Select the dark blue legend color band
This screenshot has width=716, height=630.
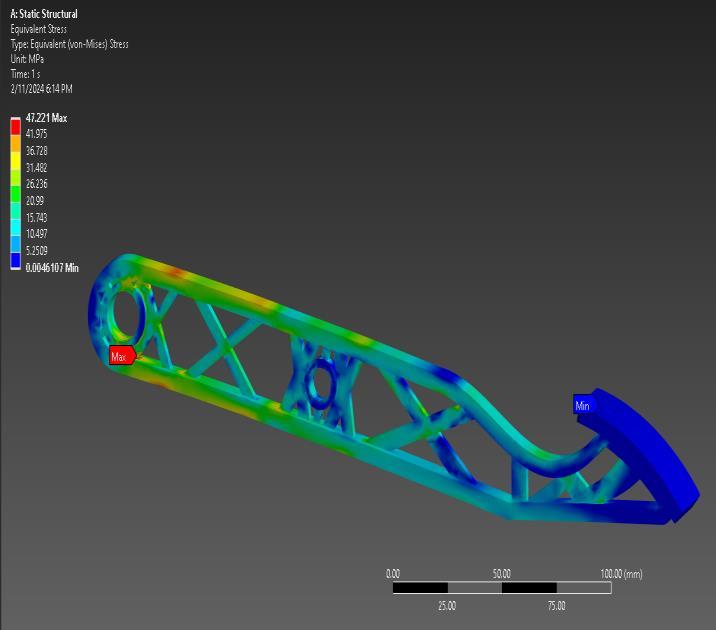pyautogui.click(x=16, y=261)
